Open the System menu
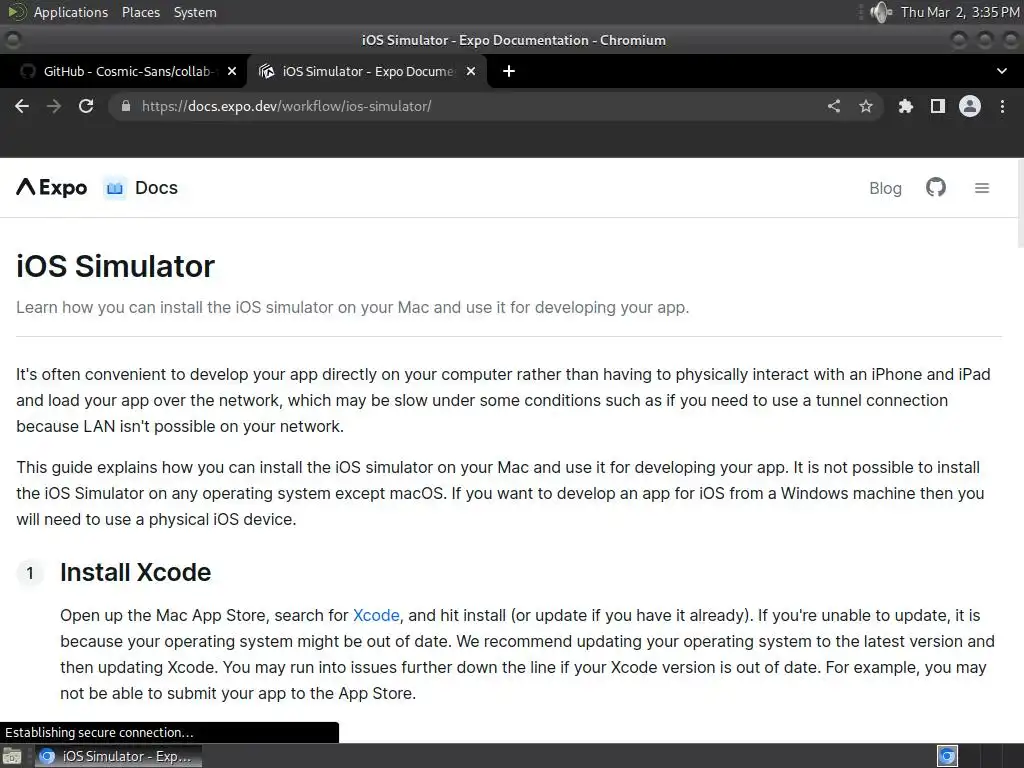Image resolution: width=1024 pixels, height=768 pixels. (x=195, y=12)
